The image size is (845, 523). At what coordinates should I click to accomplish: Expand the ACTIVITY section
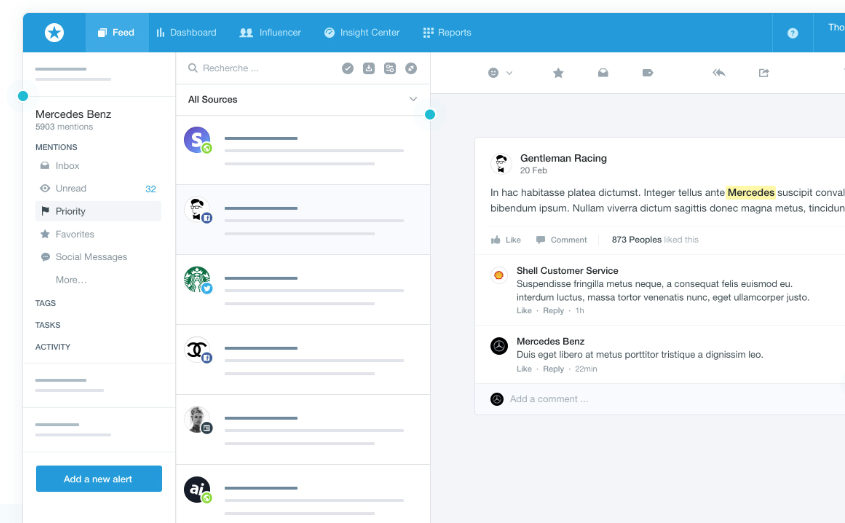(x=52, y=347)
